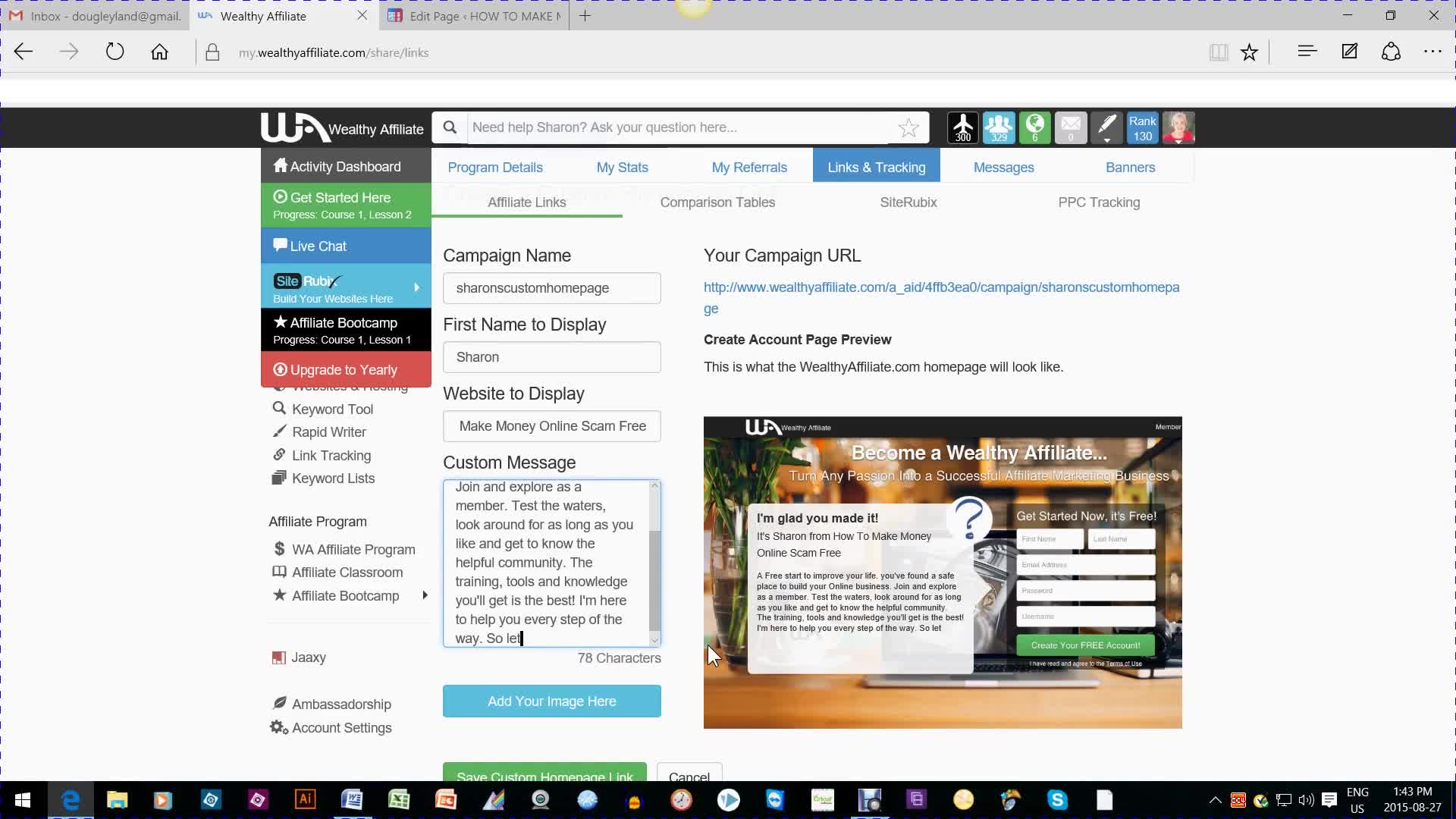Click Save Custom Homepage Link button
This screenshot has width=1456, height=819.
[544, 772]
